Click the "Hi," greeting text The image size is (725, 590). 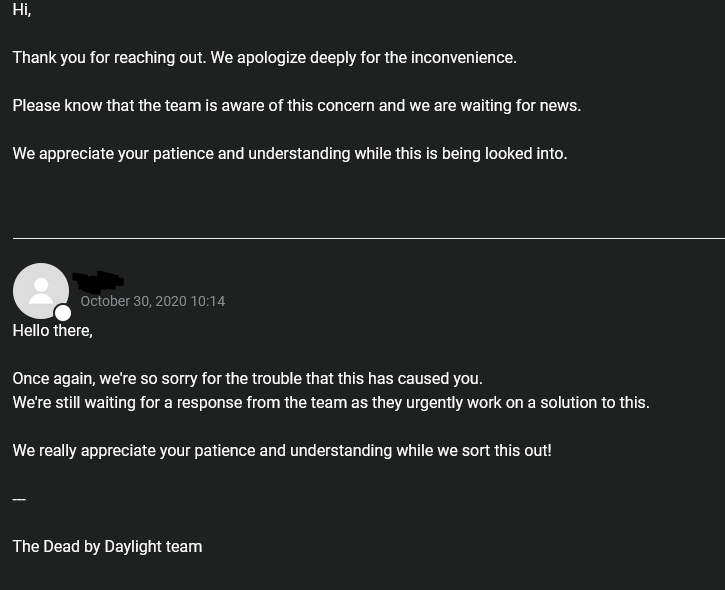click(22, 9)
